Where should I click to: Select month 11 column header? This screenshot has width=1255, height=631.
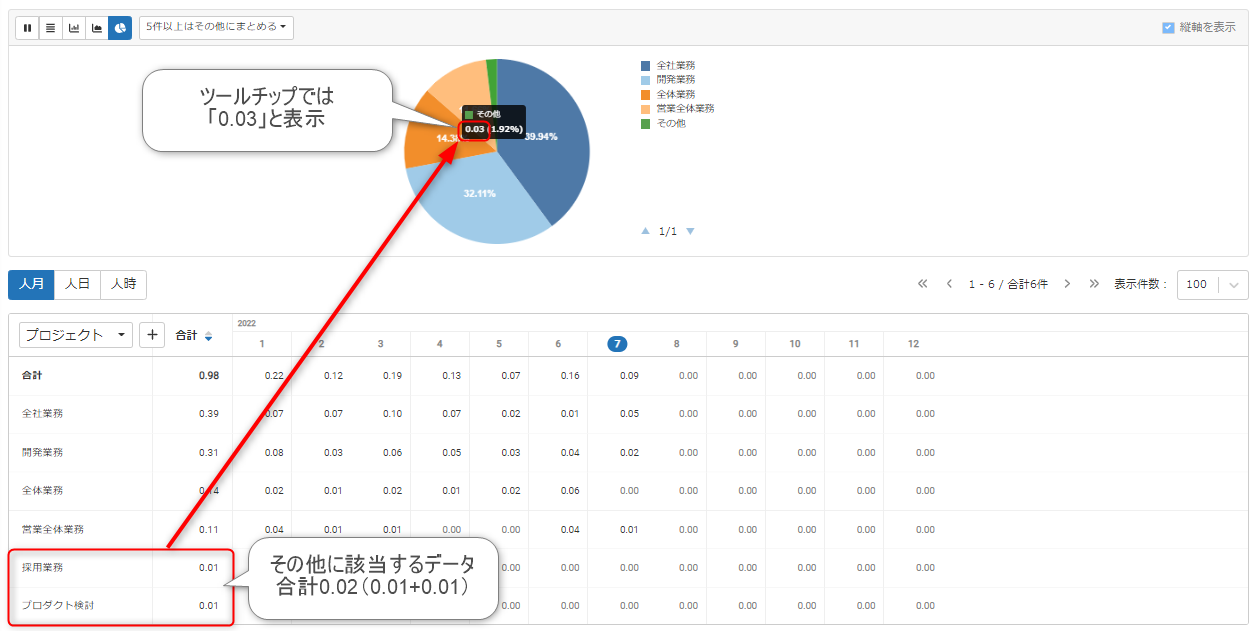pyautogui.click(x=854, y=344)
